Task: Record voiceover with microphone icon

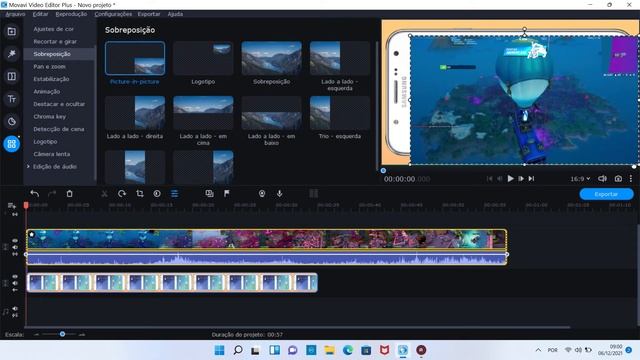Action: [x=280, y=193]
